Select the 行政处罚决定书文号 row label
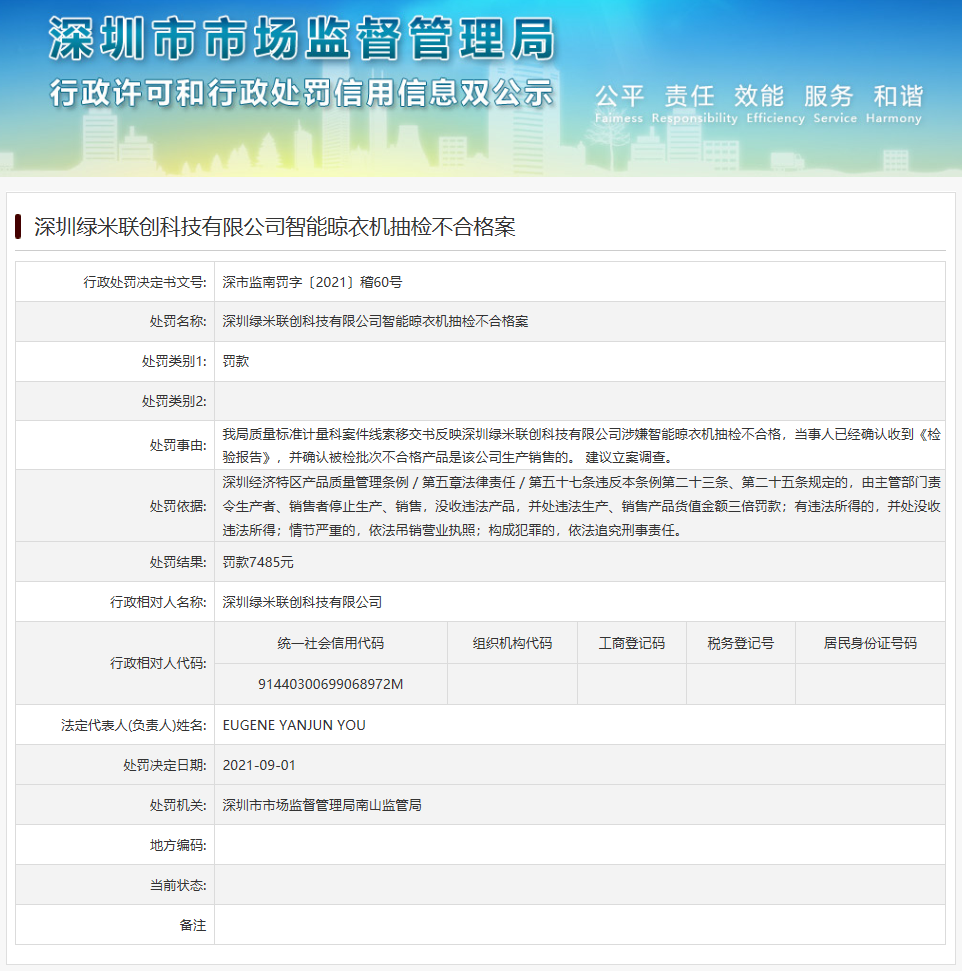This screenshot has height=971, width=962. [x=145, y=282]
